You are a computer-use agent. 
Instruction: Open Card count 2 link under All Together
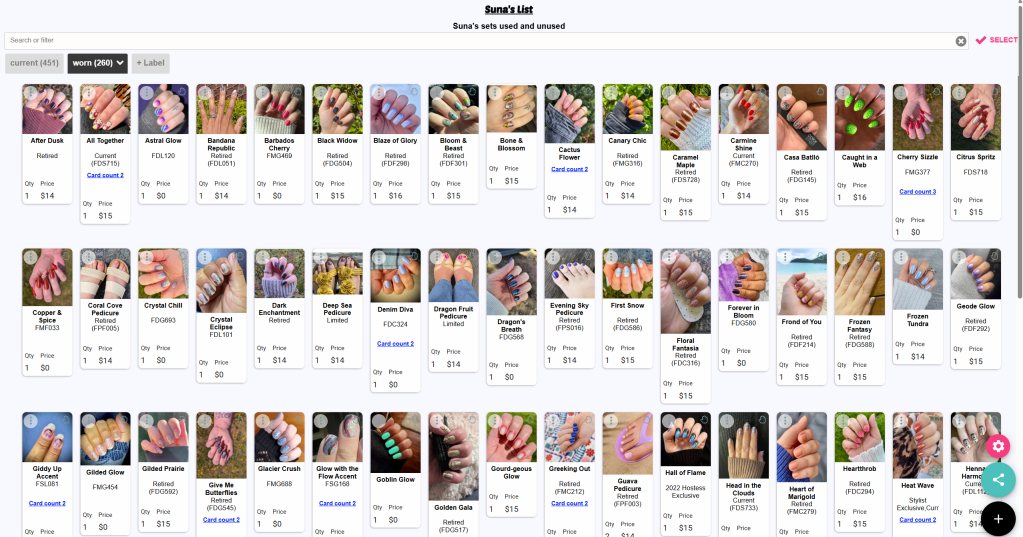point(105,176)
